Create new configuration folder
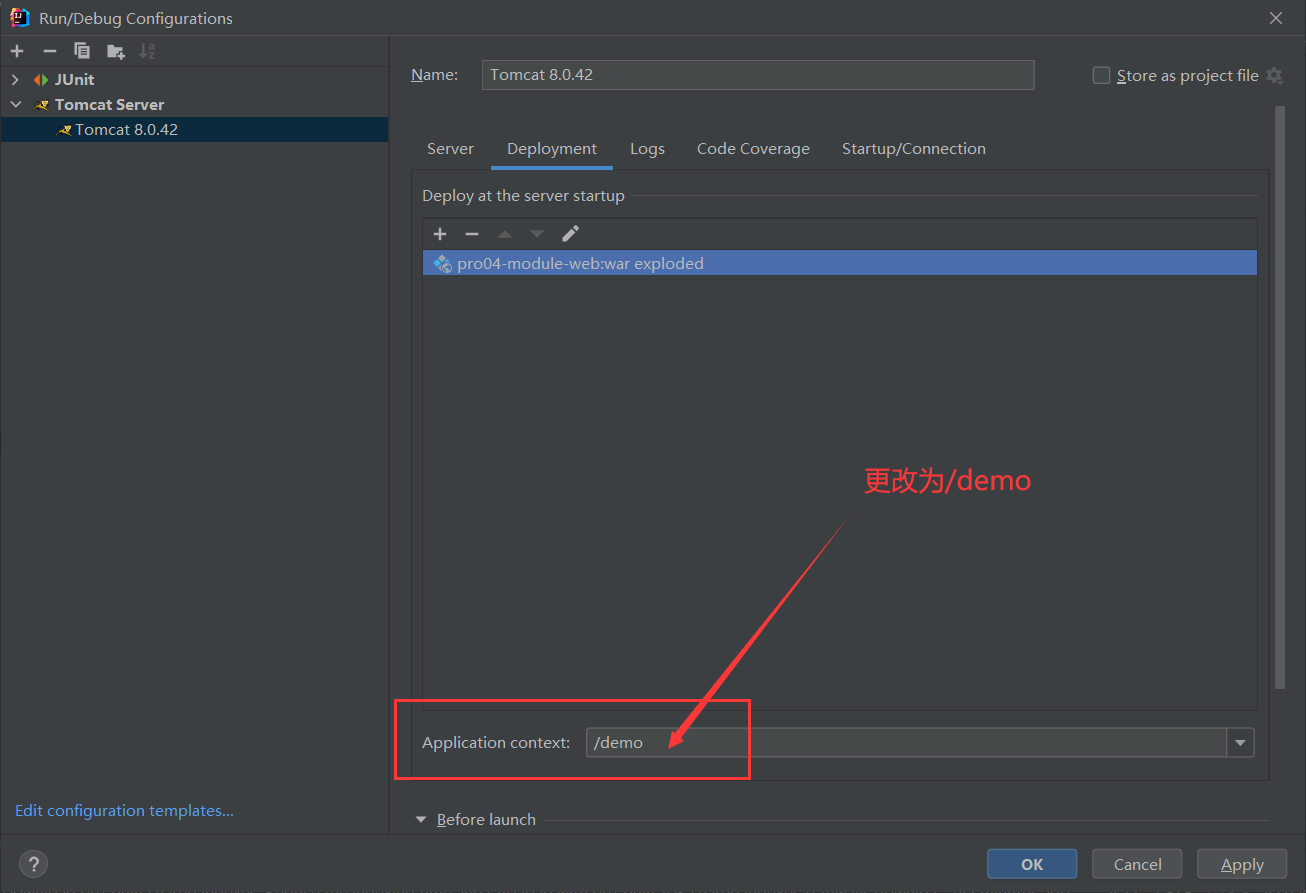 tap(116, 51)
